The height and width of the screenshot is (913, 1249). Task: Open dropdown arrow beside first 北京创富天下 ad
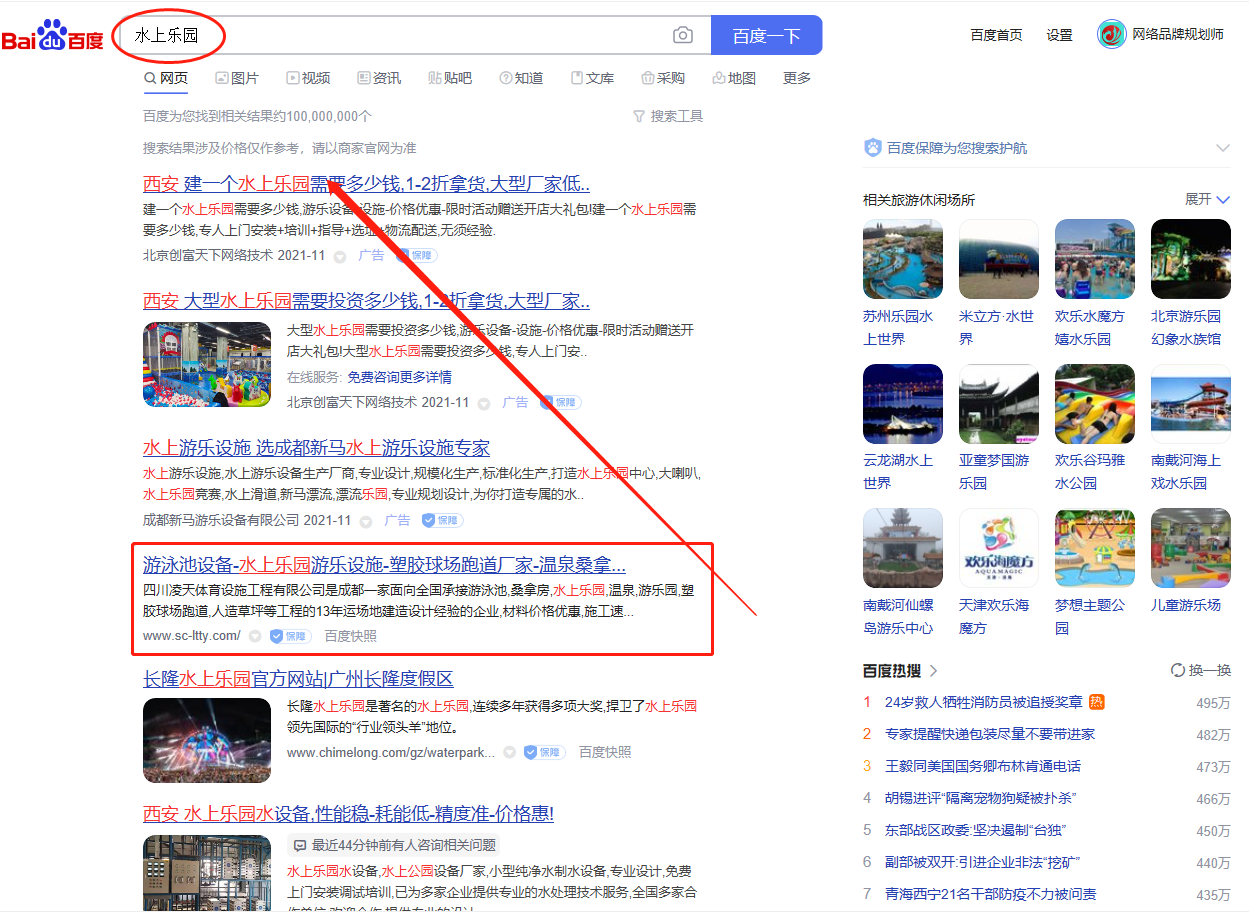[339, 256]
